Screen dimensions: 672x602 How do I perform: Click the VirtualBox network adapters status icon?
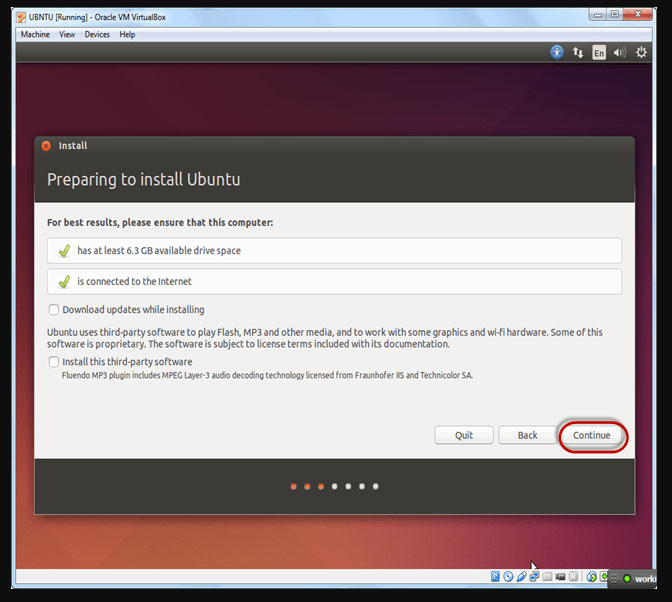(x=534, y=577)
